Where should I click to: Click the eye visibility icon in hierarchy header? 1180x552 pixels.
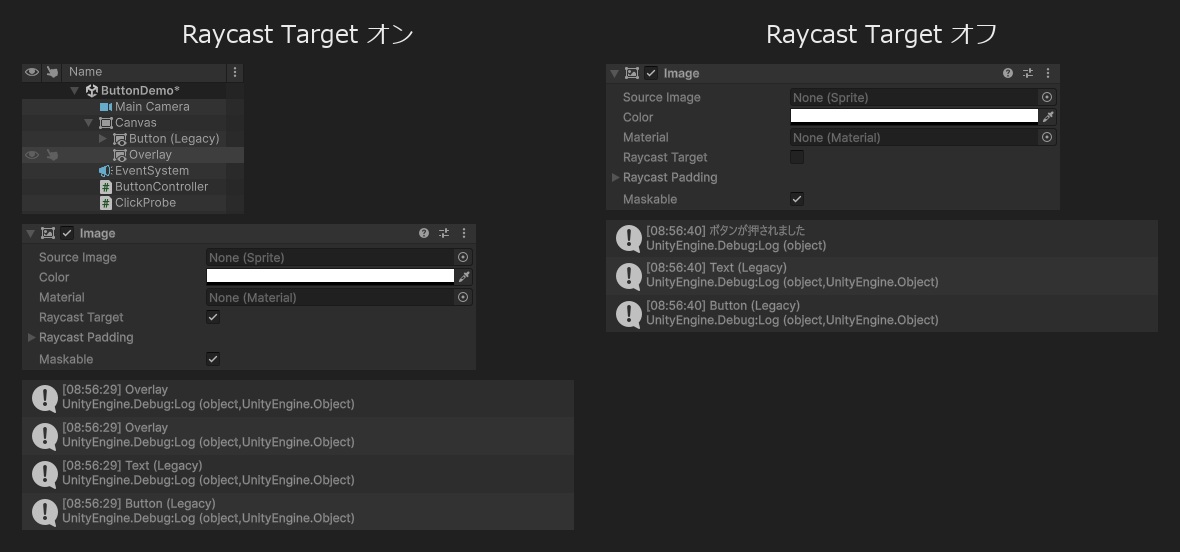tap(32, 72)
